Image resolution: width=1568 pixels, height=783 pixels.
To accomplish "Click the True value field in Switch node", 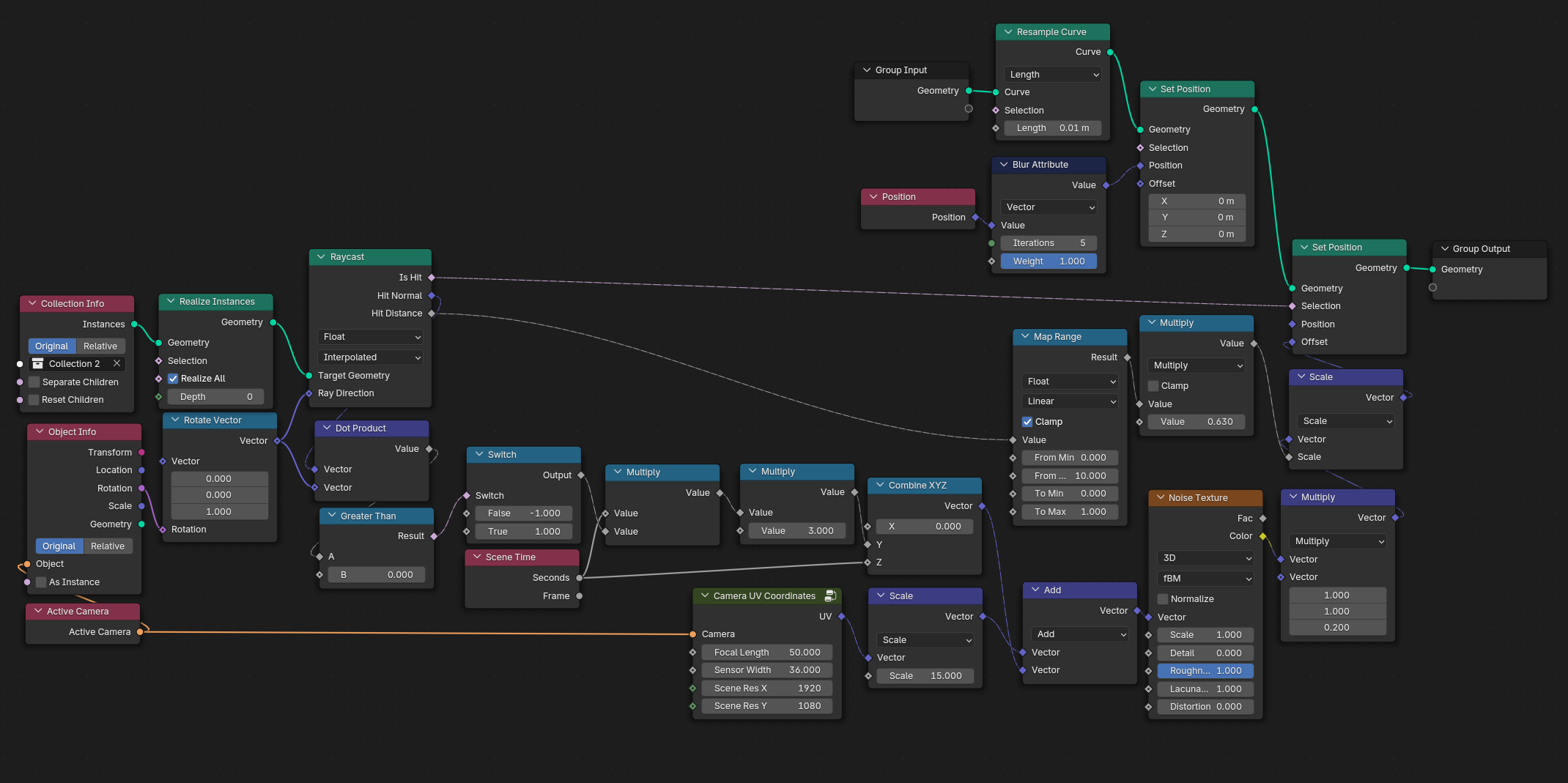I will click(524, 532).
